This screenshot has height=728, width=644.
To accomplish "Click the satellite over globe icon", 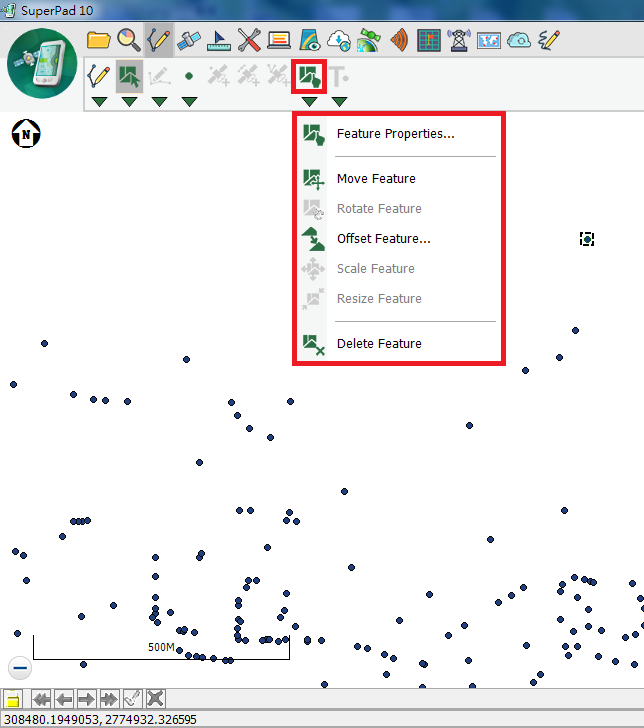I will pos(369,40).
